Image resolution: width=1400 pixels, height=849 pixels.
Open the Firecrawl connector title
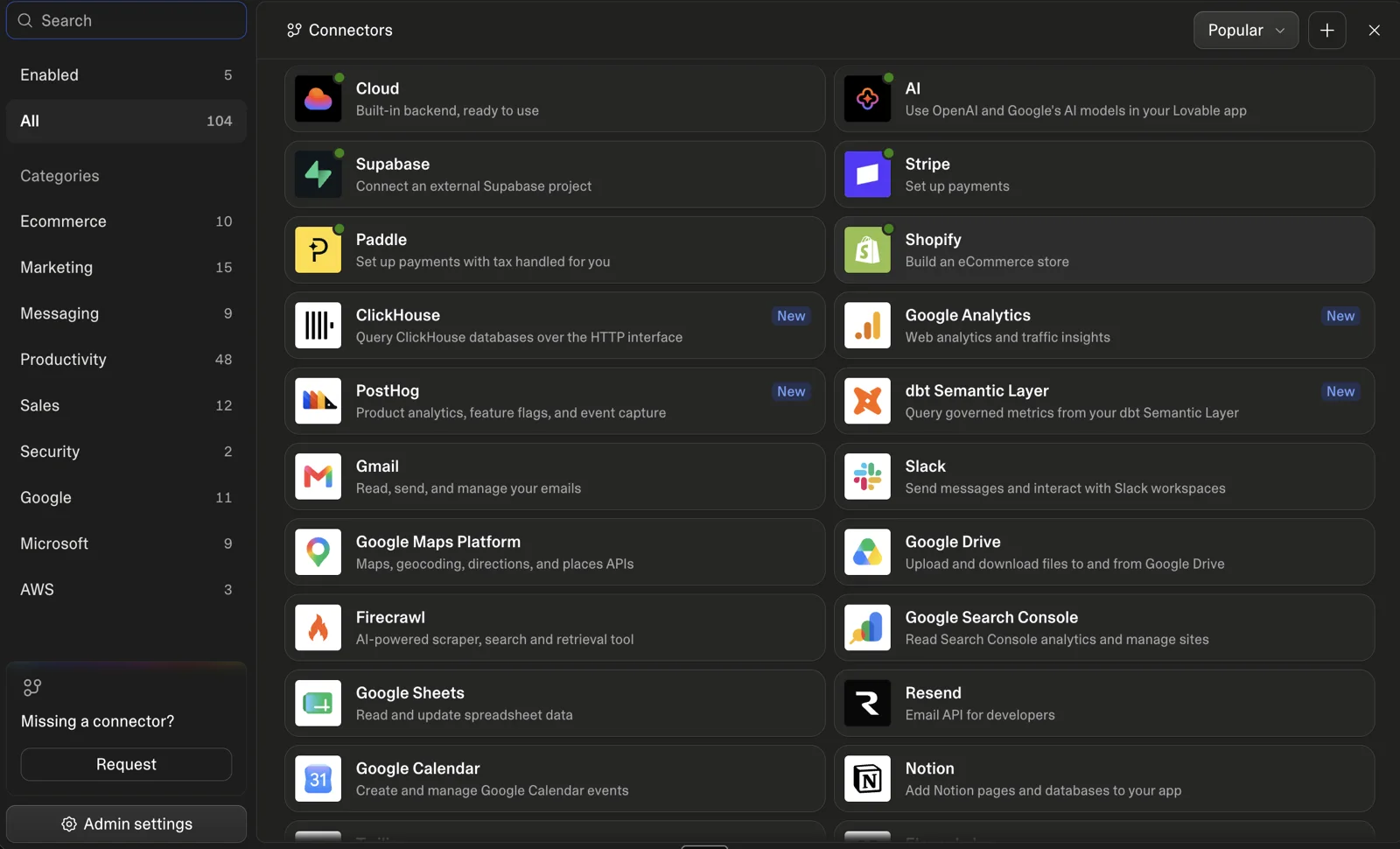[x=390, y=618]
